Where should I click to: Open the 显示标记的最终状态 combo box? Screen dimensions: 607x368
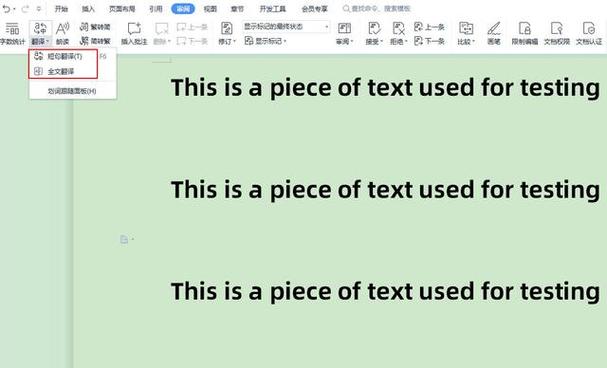tap(286, 27)
